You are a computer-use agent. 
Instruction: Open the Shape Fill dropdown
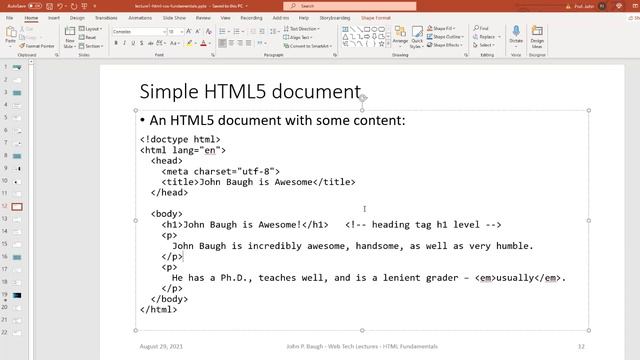[440, 28]
